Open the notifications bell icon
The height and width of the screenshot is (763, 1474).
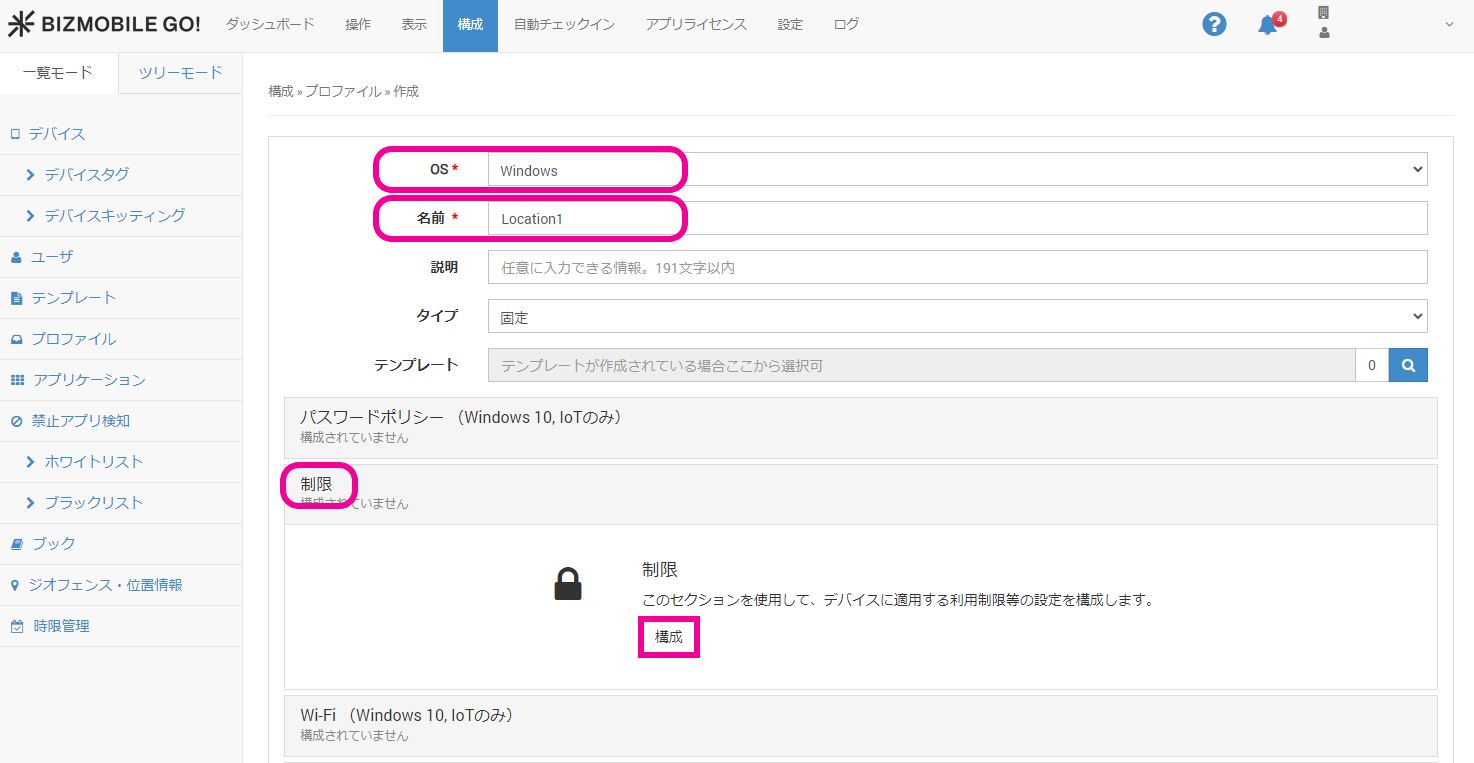click(1267, 26)
